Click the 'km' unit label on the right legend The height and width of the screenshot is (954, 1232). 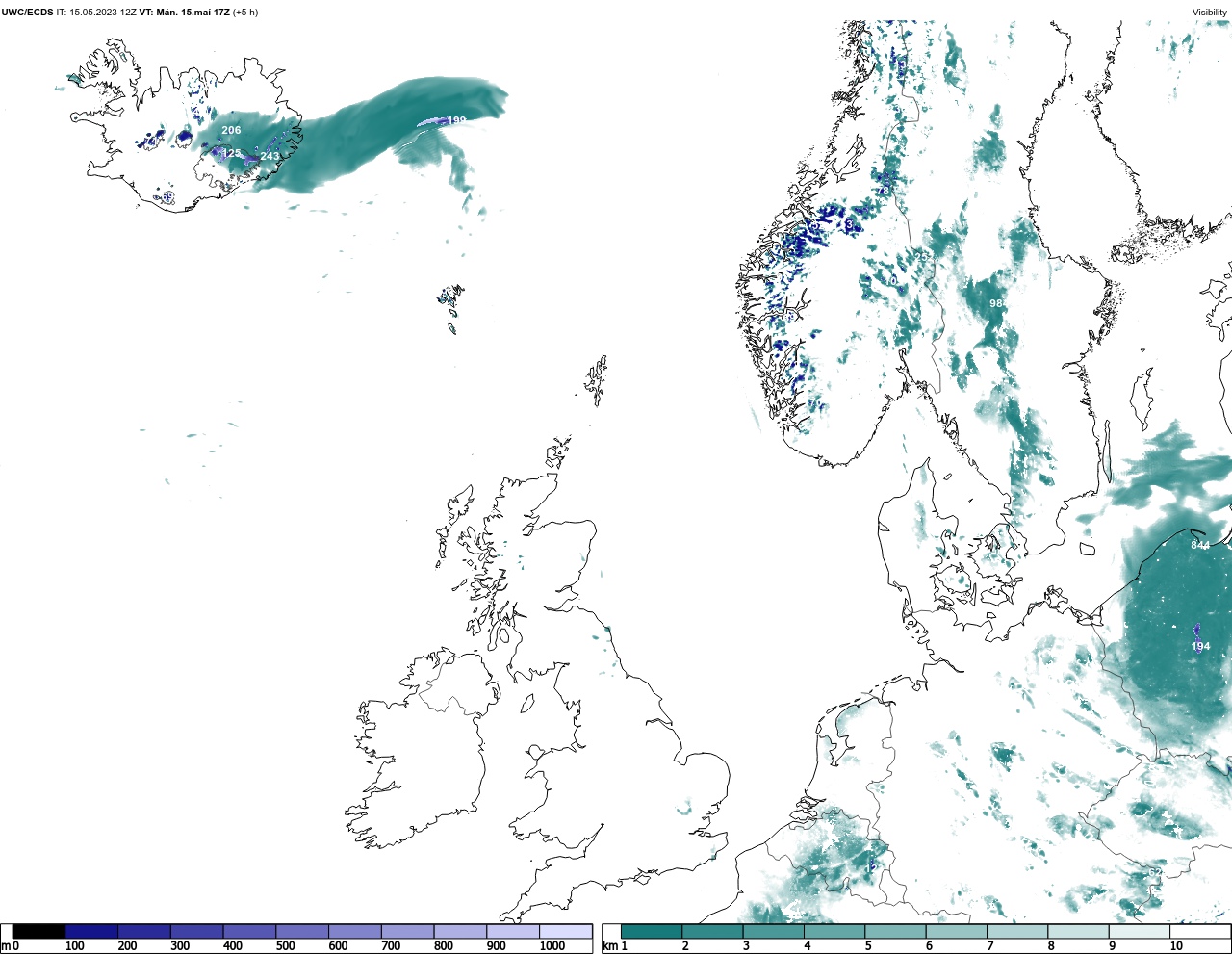[609, 946]
